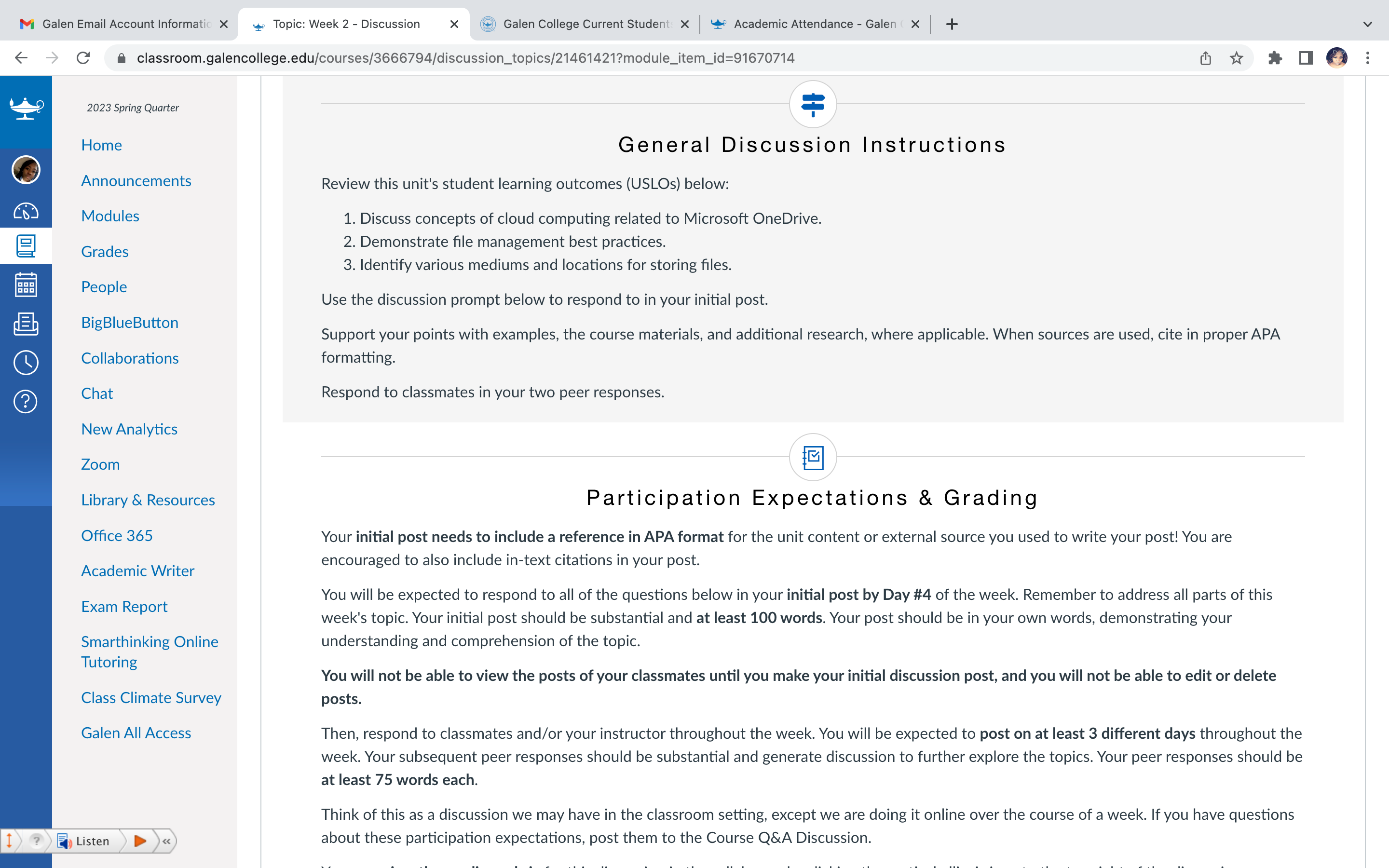The width and height of the screenshot is (1389, 868).
Task: Play the ReadSpeaker Listen audio
Action: tap(139, 841)
